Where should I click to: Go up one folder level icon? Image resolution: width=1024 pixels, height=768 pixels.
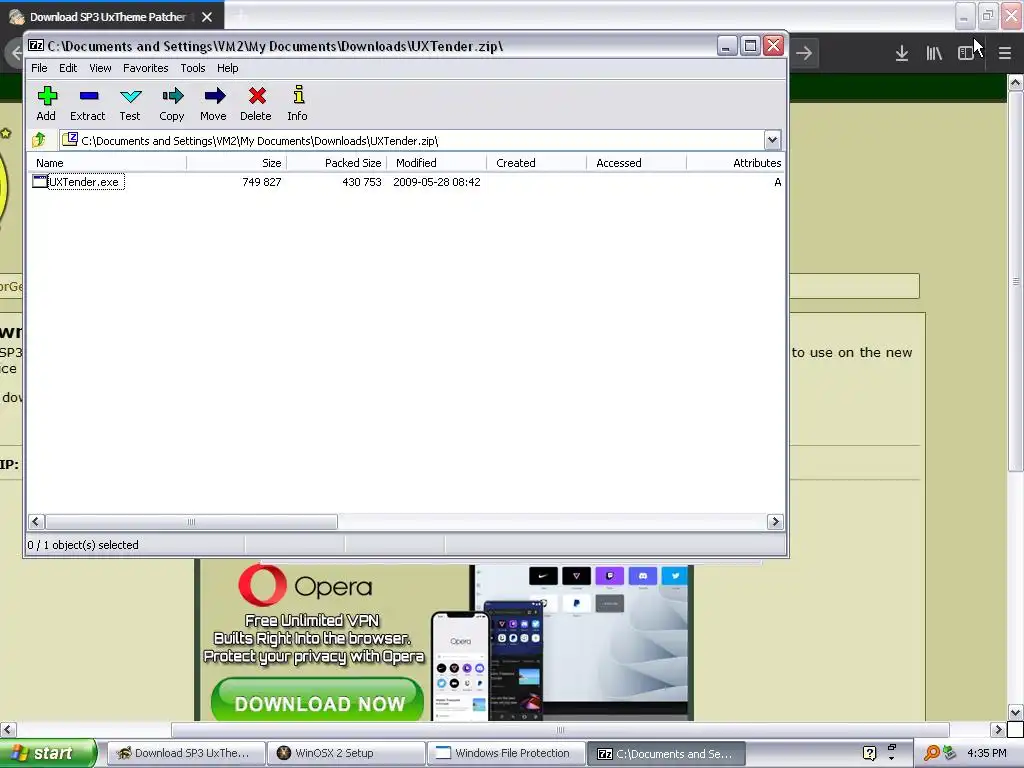[39, 140]
